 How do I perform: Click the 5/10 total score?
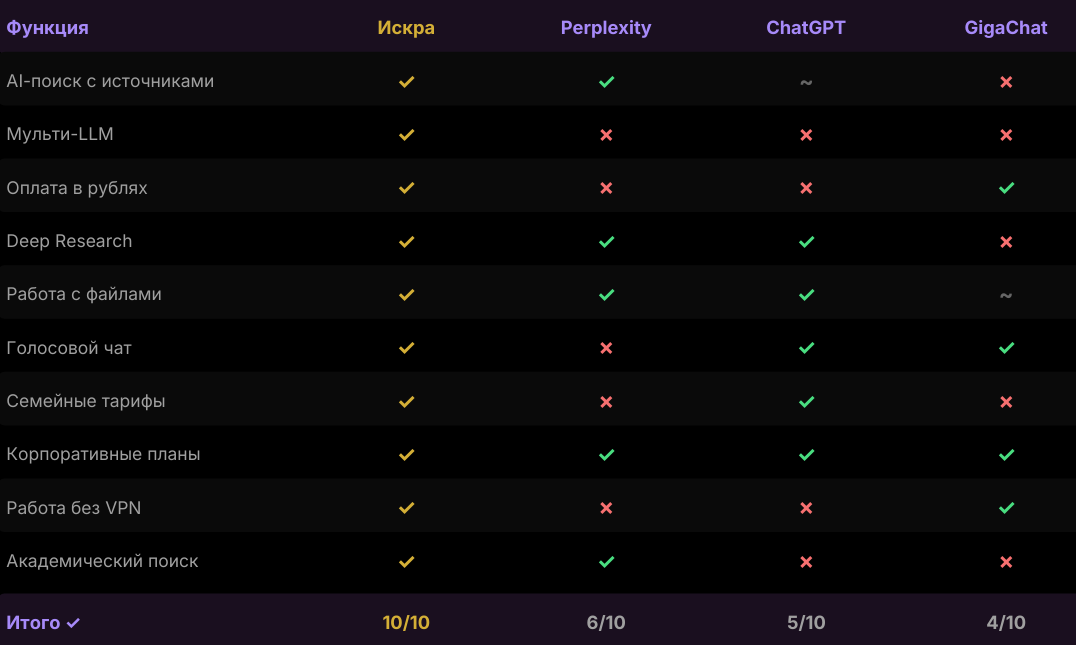806,622
